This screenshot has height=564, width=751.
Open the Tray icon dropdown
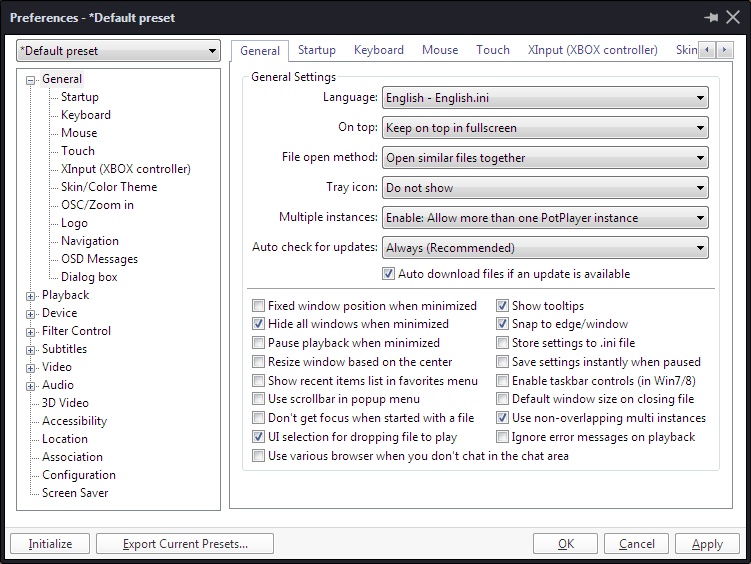[x=545, y=188]
